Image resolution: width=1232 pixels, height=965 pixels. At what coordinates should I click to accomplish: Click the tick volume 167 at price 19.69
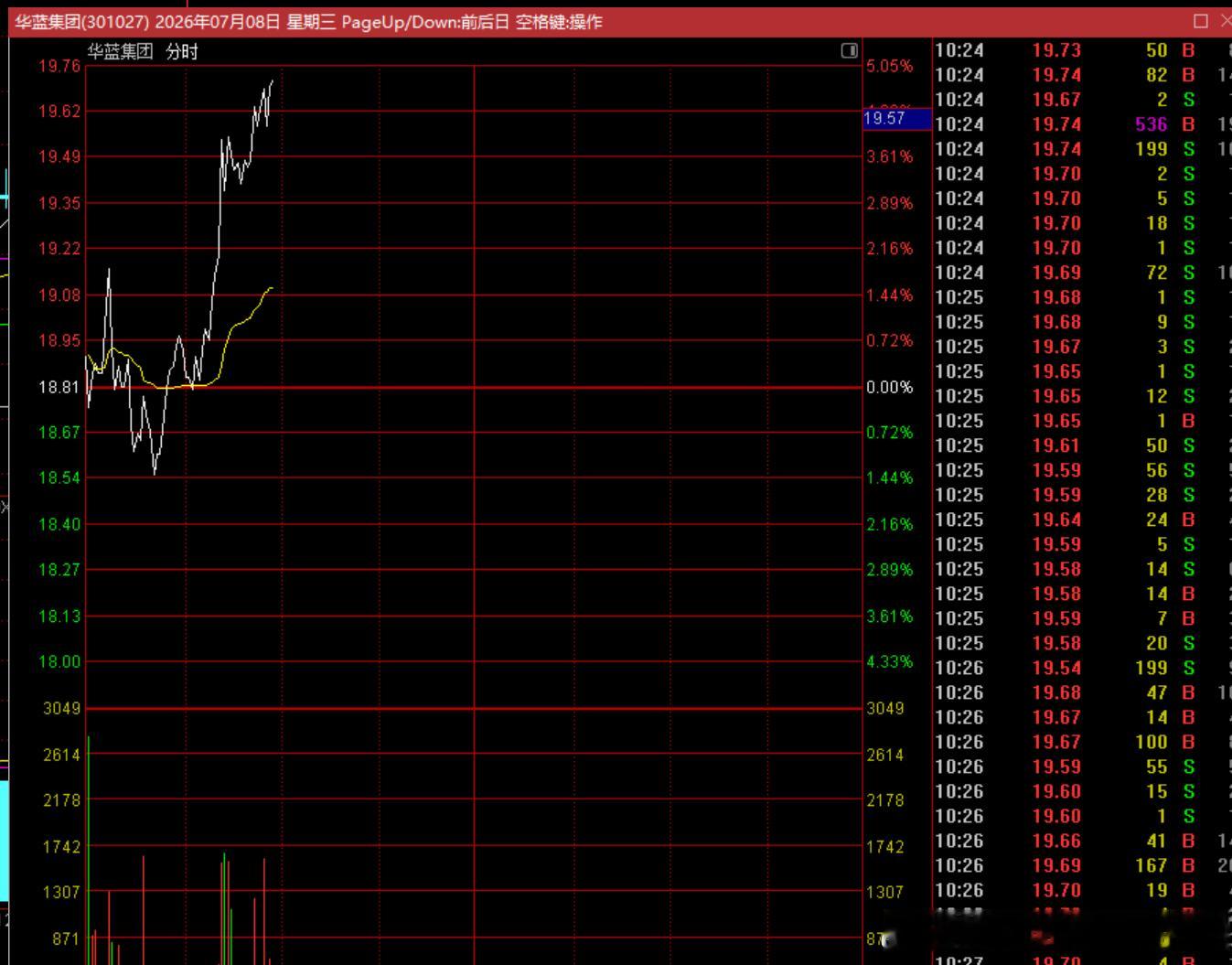point(1152,865)
